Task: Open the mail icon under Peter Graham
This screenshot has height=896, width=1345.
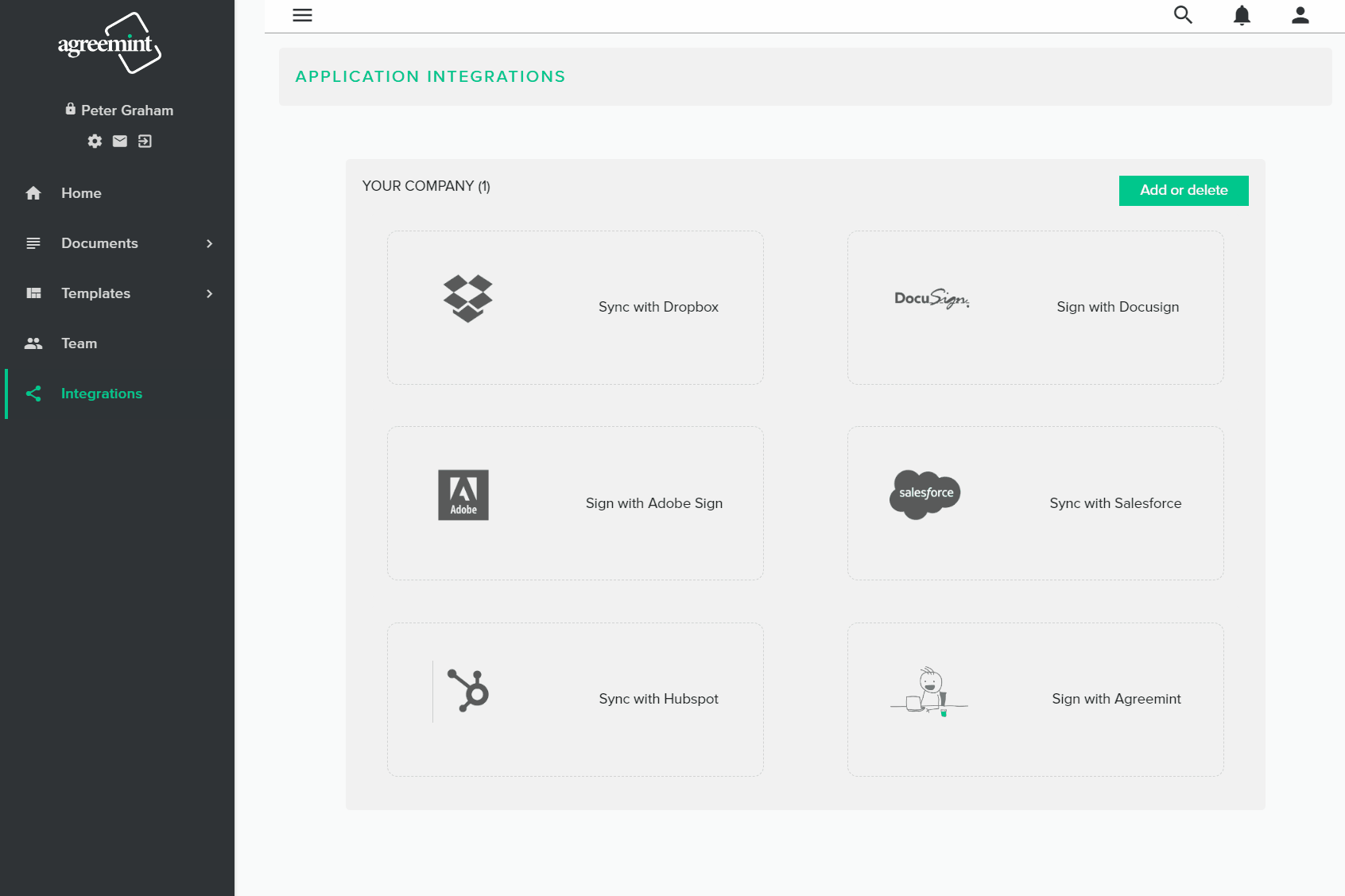Action: coord(120,142)
